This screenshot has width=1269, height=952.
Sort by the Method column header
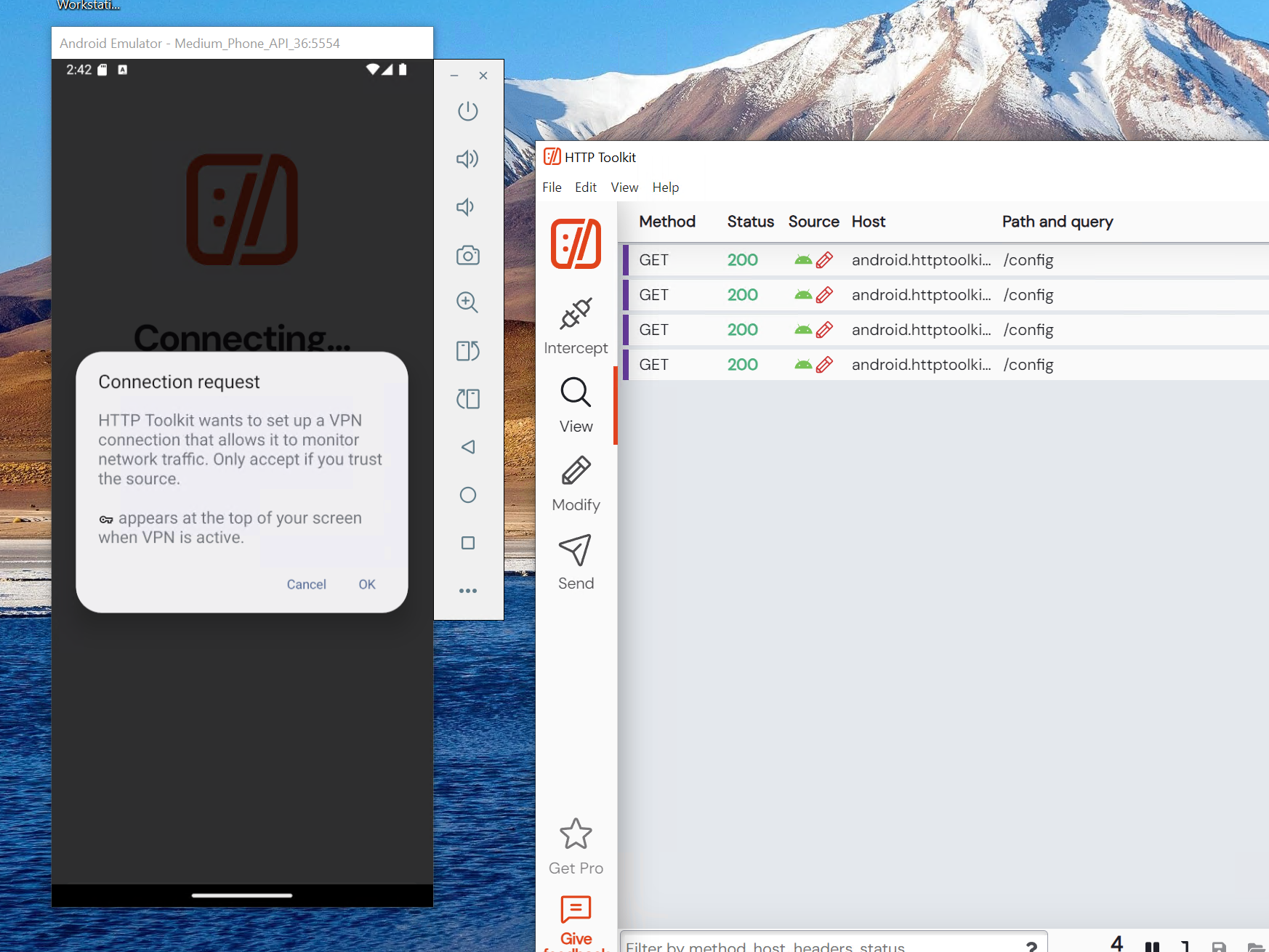667,222
